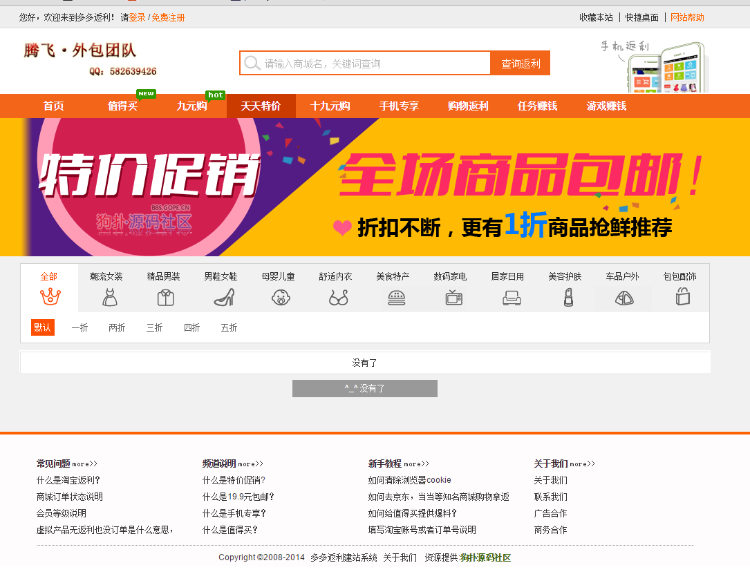Click the 免费注册 link
The width and height of the screenshot is (750, 583).
point(168,18)
